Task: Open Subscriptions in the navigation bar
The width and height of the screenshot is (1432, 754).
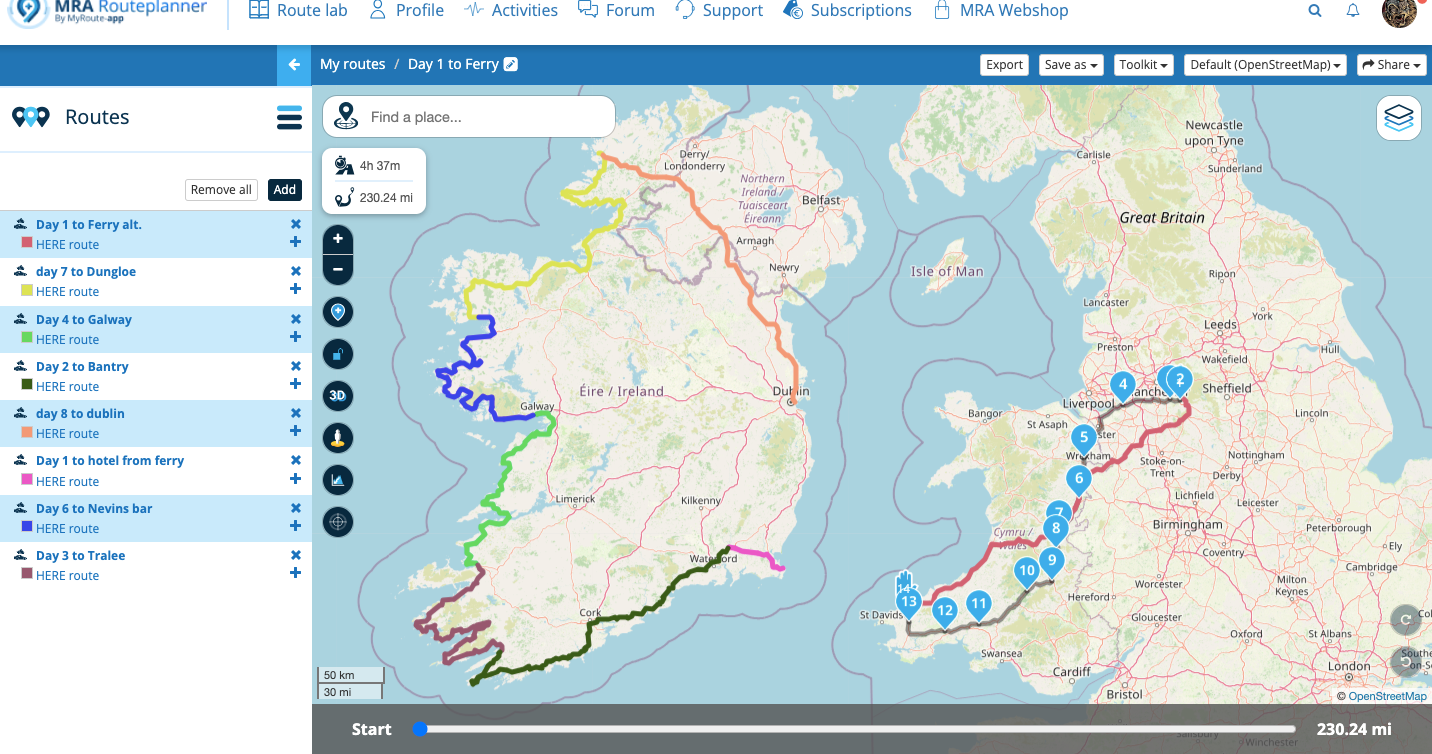Action: (847, 10)
